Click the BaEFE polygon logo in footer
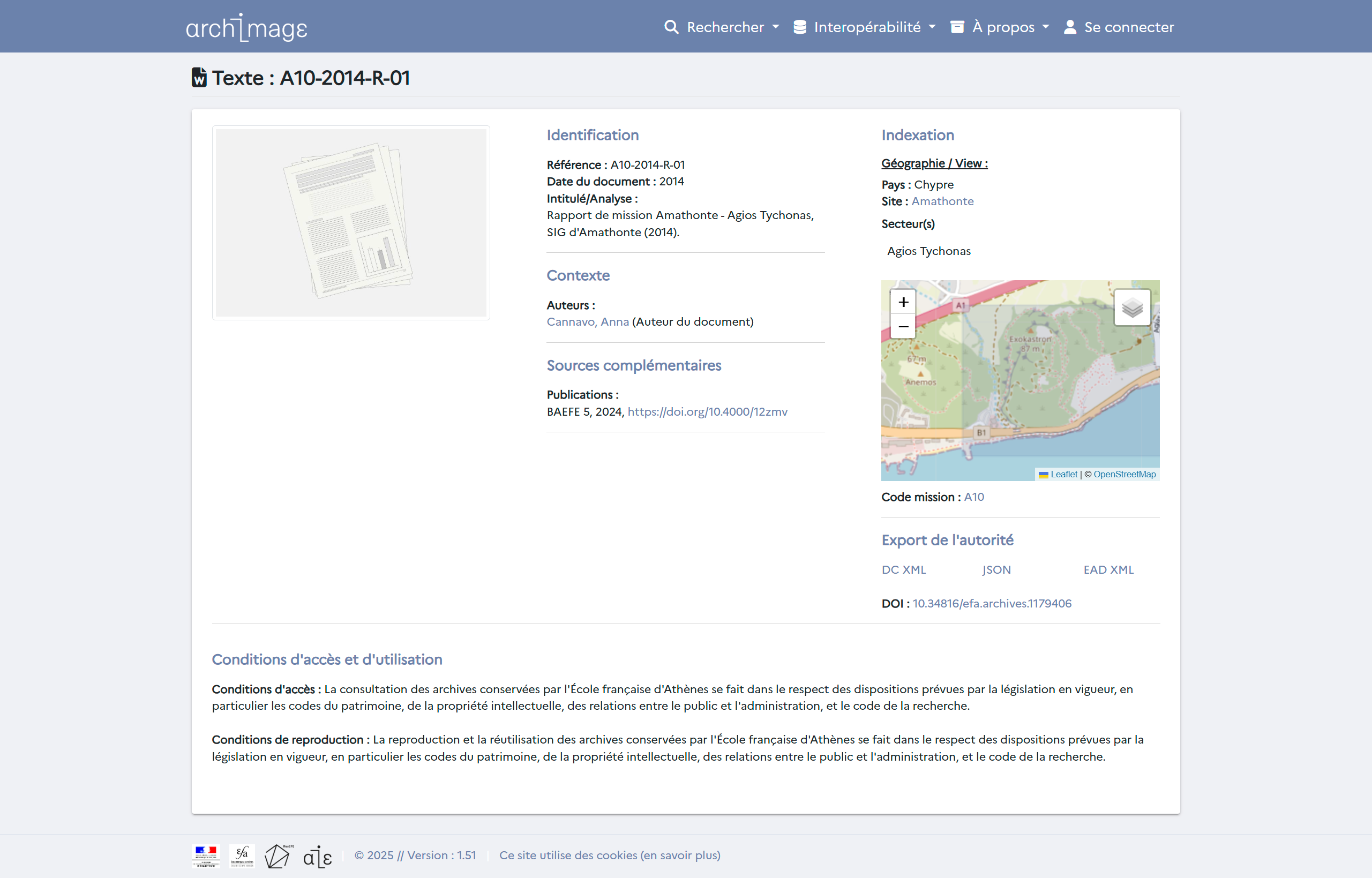The height and width of the screenshot is (878, 1372). (x=278, y=856)
